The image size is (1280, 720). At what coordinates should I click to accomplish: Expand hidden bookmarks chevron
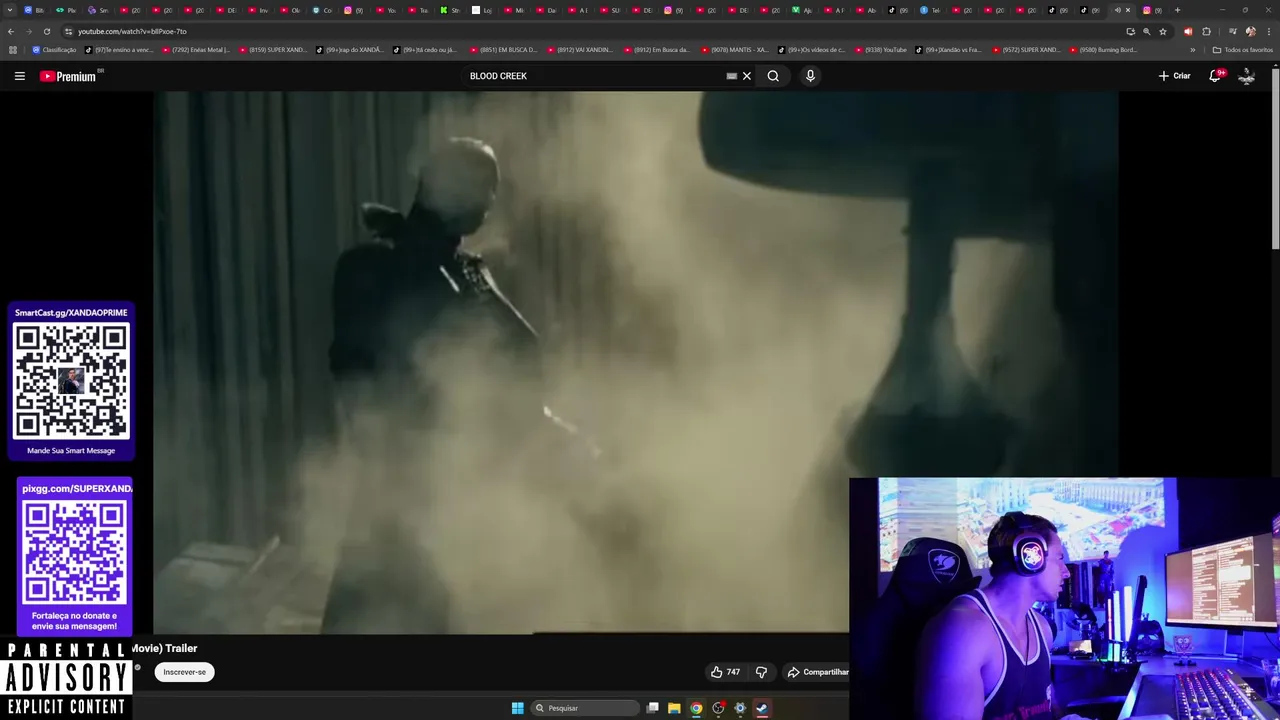[x=1192, y=50]
